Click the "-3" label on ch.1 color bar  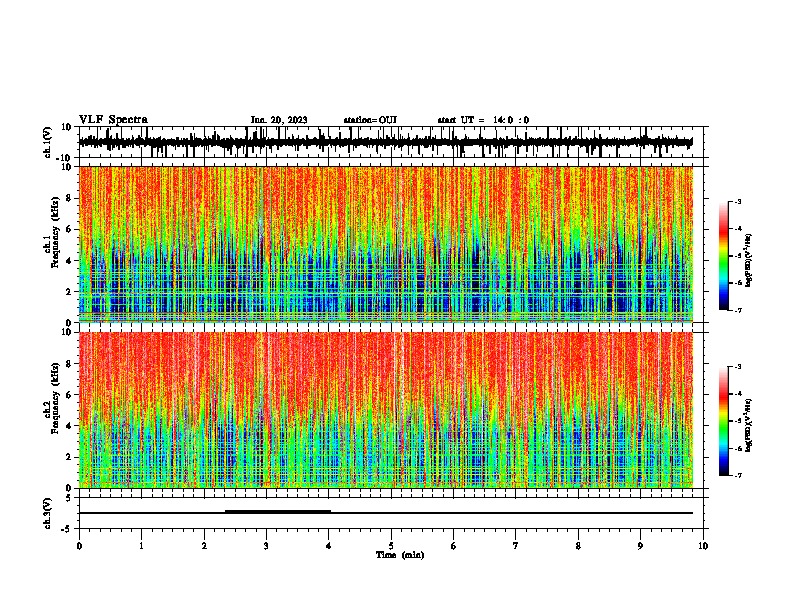(738, 201)
